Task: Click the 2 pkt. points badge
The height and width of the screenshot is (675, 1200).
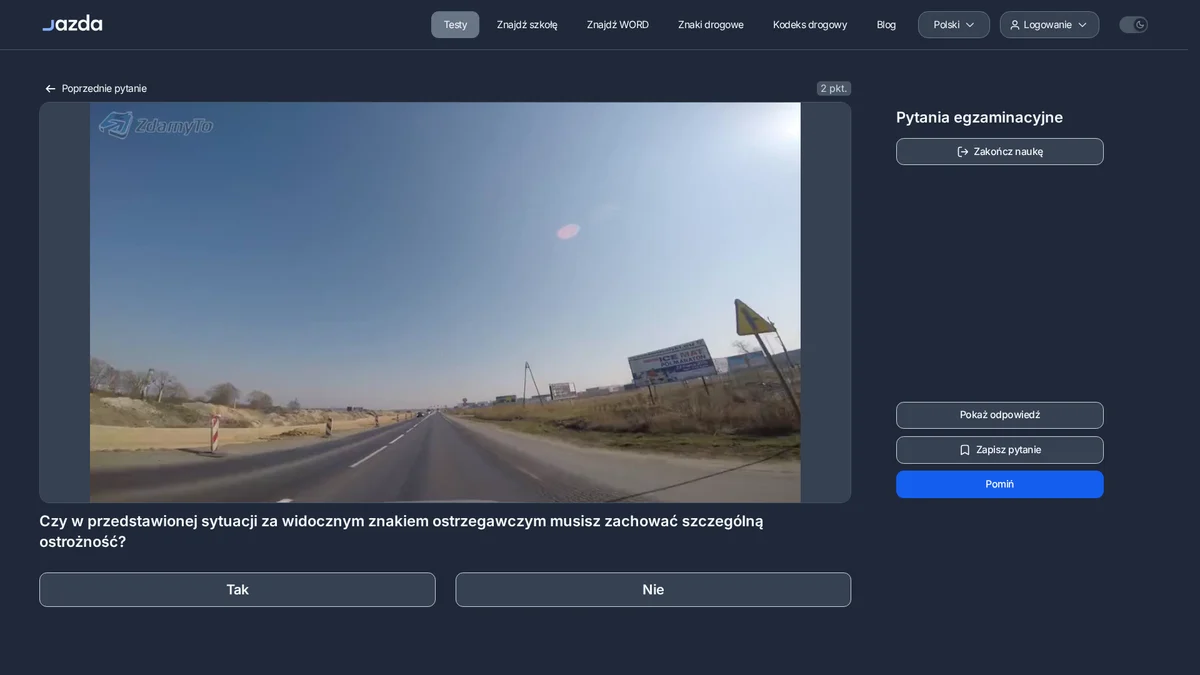Action: (834, 89)
